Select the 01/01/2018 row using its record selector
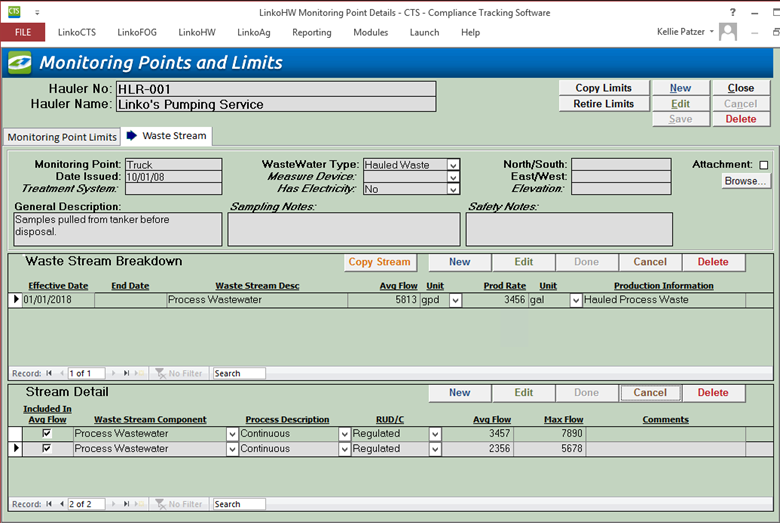The image size is (780, 523). pos(15,300)
